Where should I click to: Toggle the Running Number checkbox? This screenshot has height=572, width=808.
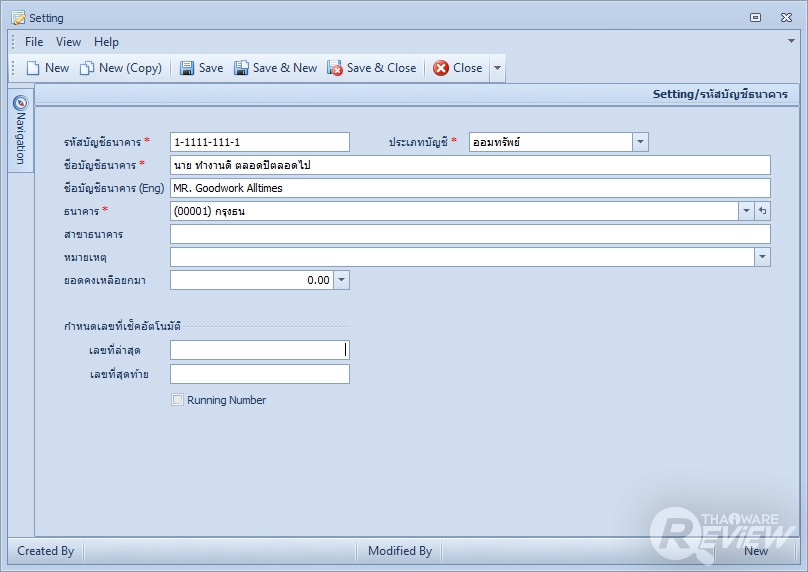[177, 400]
